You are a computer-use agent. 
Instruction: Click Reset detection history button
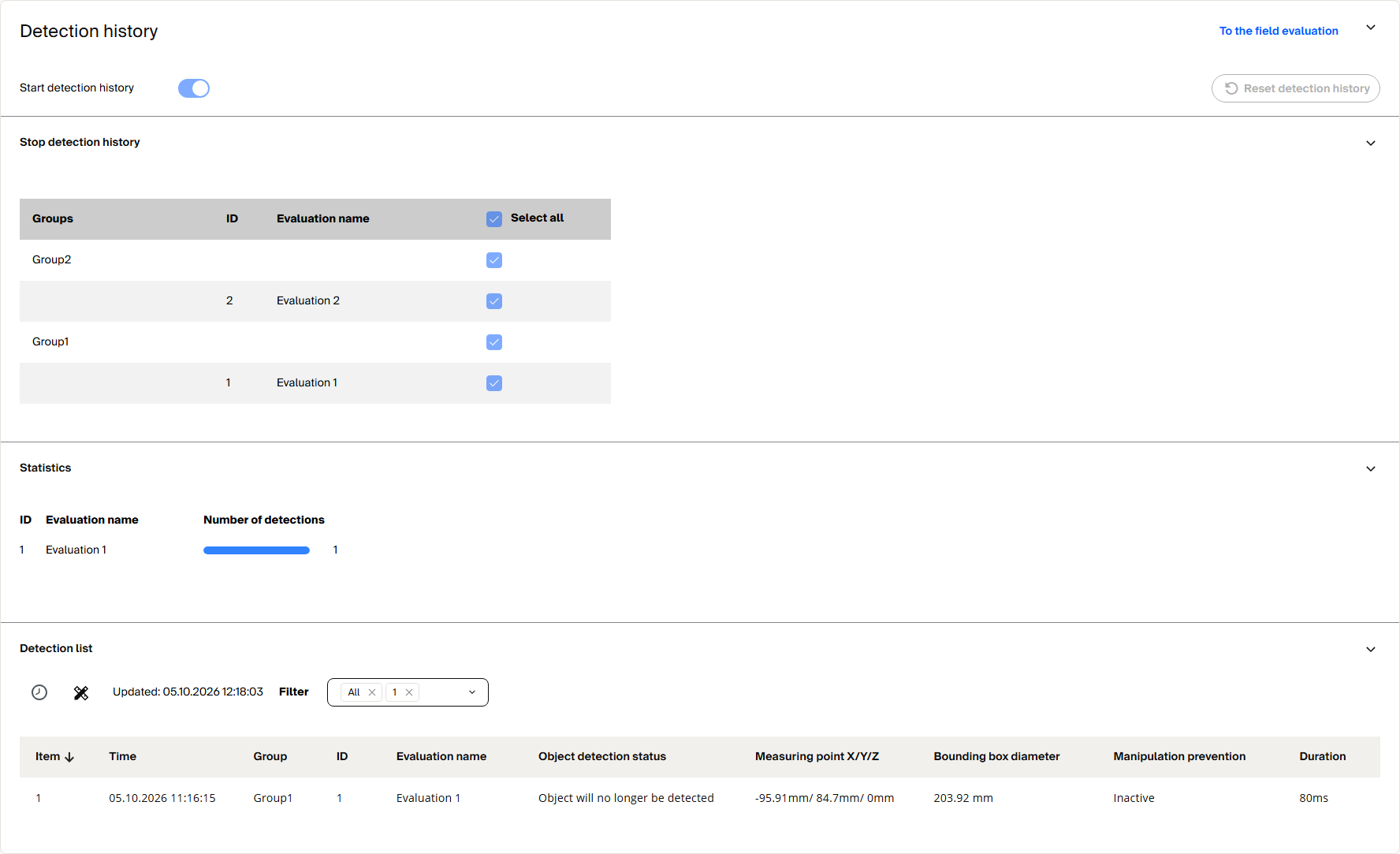(1296, 88)
